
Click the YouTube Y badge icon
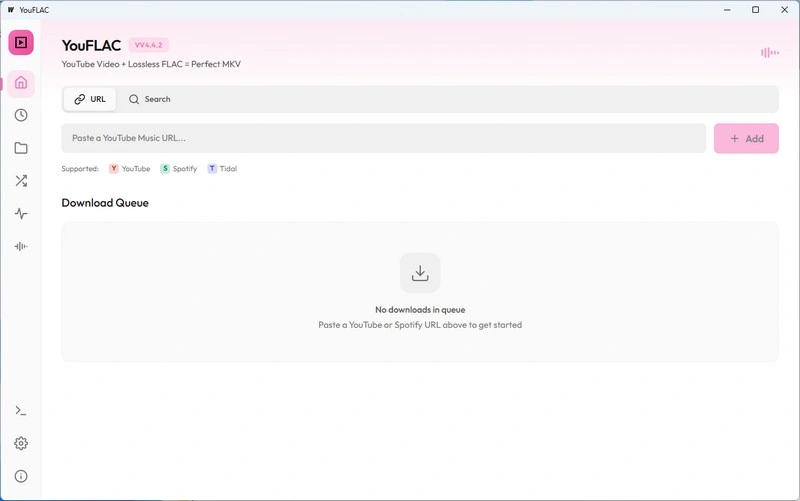point(114,168)
